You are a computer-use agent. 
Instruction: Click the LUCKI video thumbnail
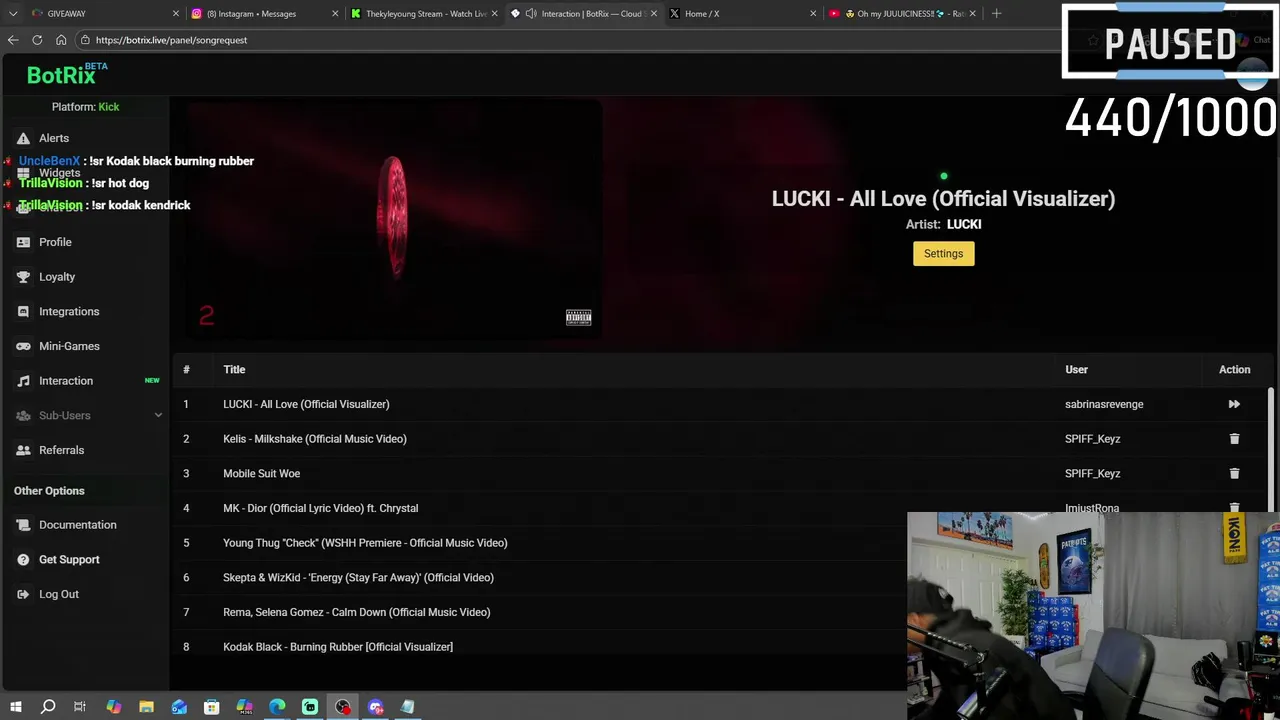click(393, 220)
